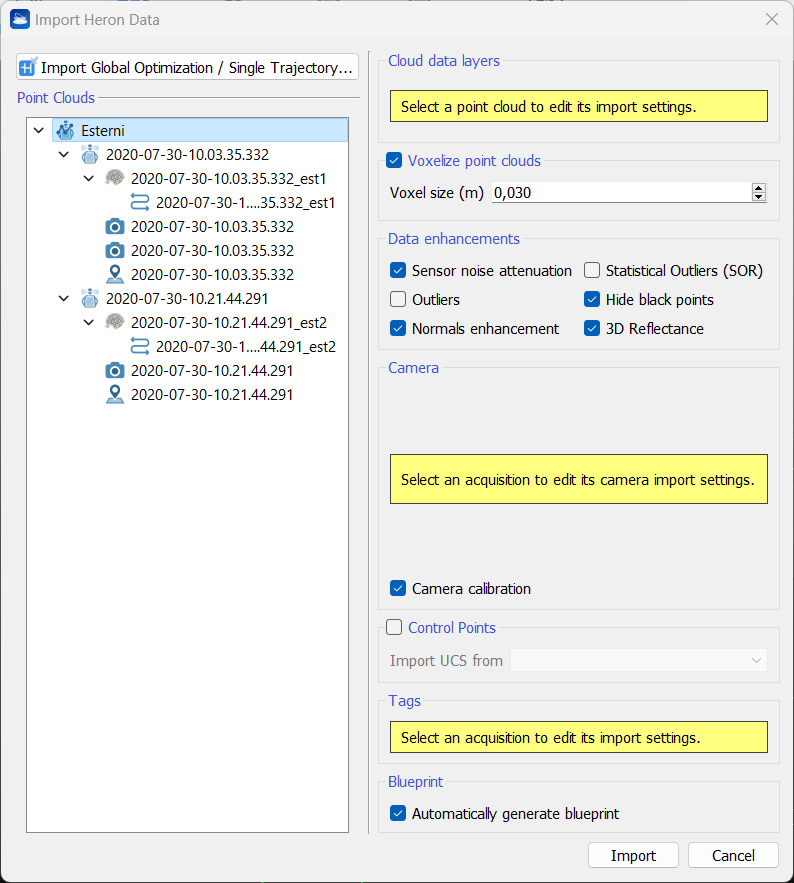Untick Automatically generate blueprint
The height and width of the screenshot is (883, 794).
coord(398,814)
